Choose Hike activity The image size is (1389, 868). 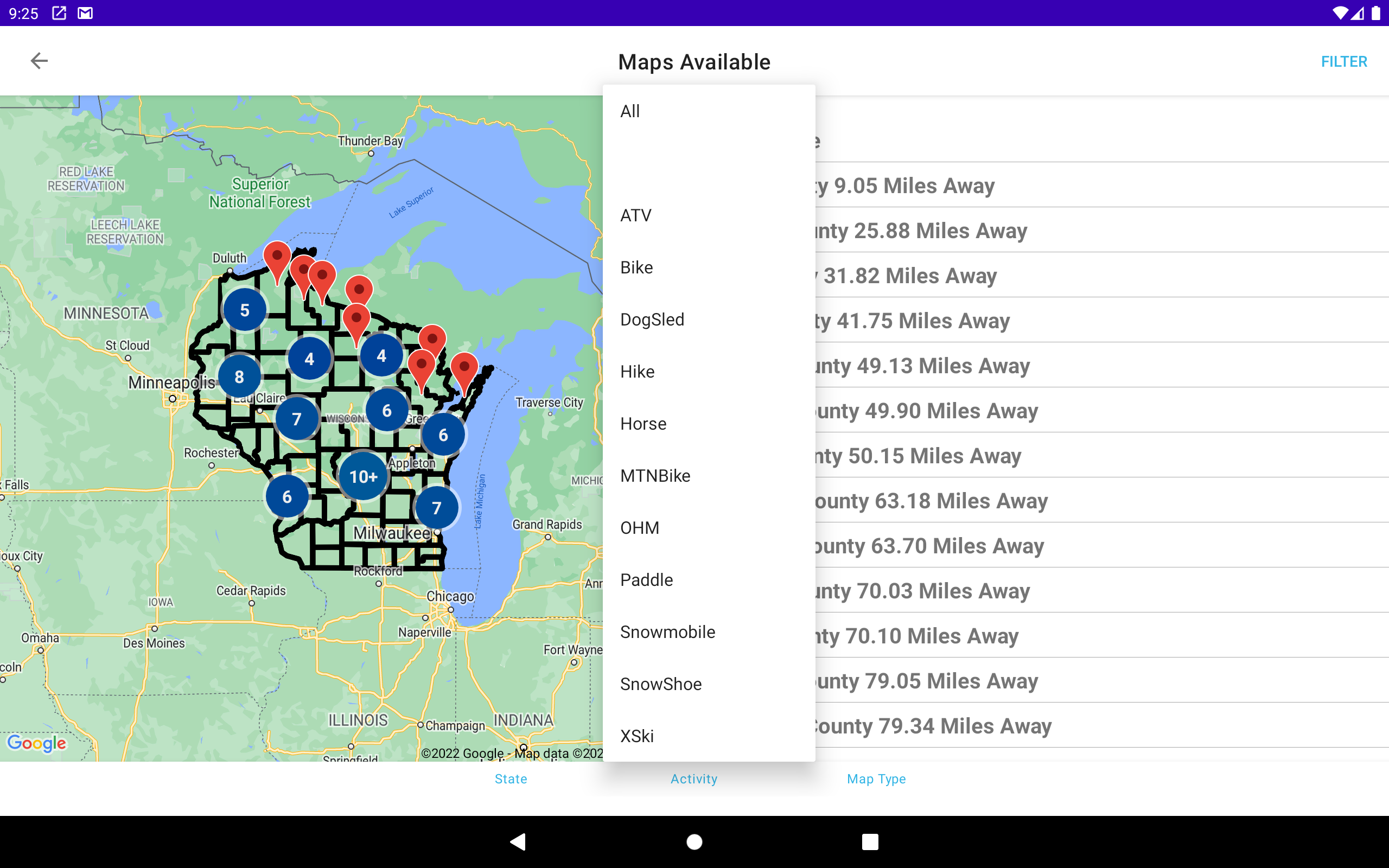pos(709,372)
